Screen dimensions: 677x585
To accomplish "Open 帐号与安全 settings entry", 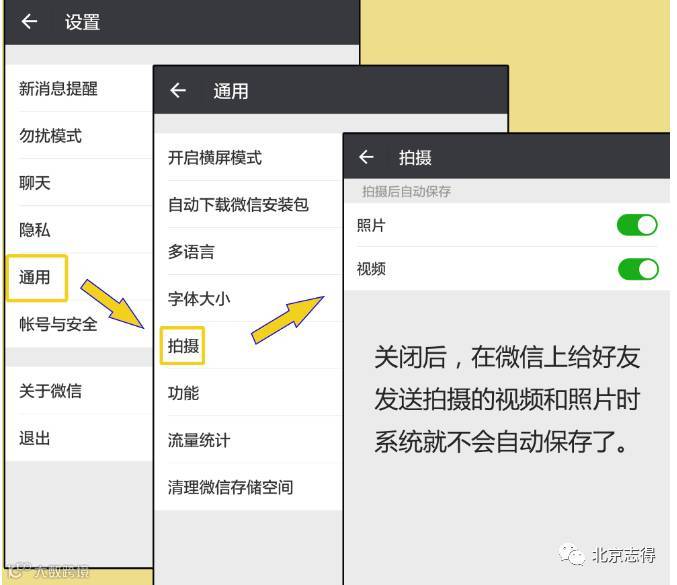I will point(79,324).
